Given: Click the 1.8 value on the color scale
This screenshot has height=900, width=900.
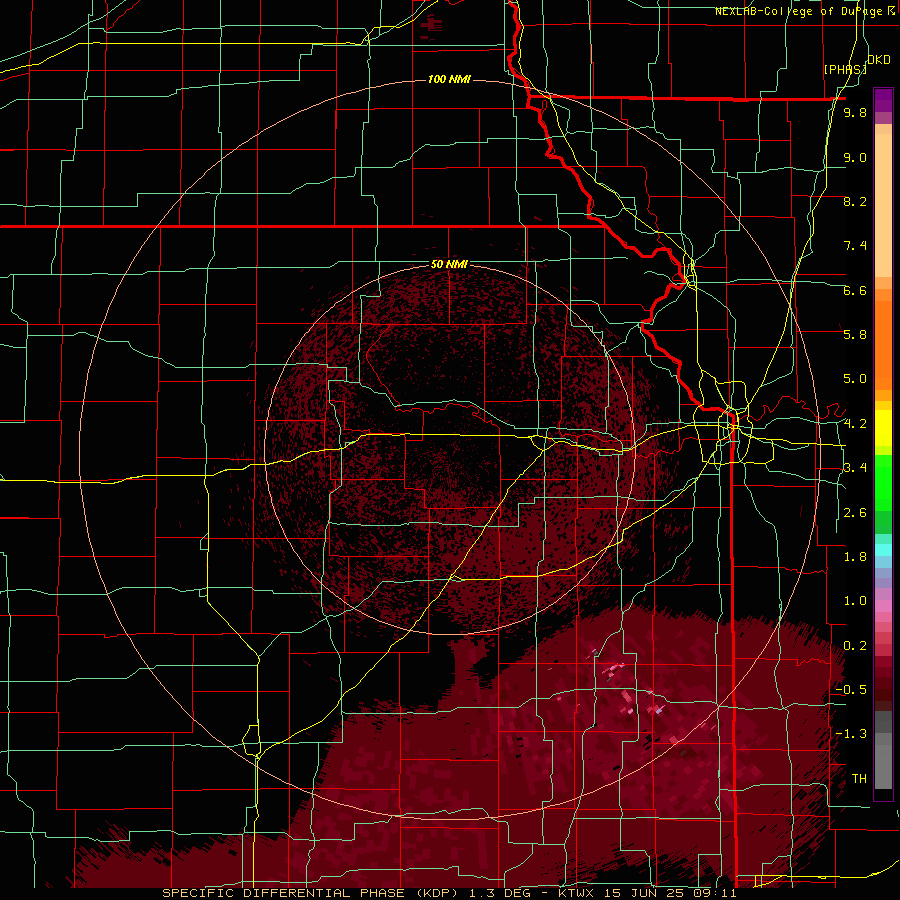Looking at the screenshot, I should (855, 557).
